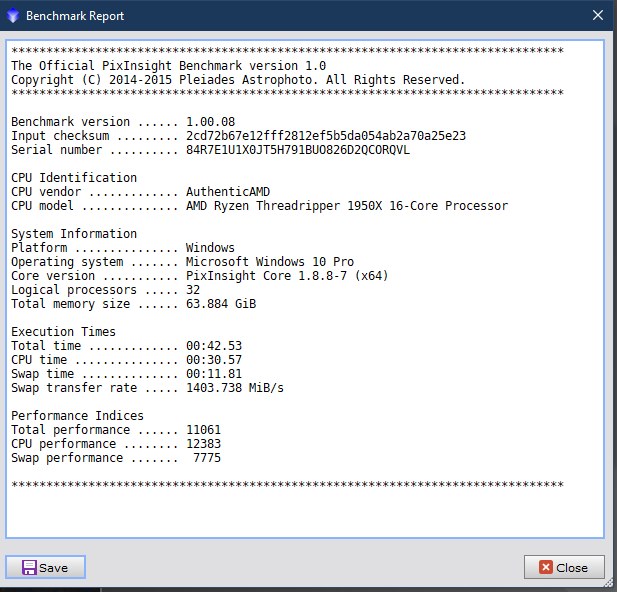Click the floppy disk icon on Save

pyautogui.click(x=29, y=568)
